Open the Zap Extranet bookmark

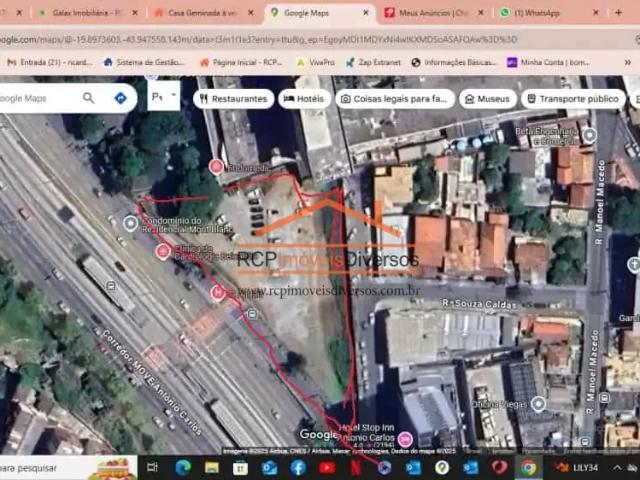373,62
